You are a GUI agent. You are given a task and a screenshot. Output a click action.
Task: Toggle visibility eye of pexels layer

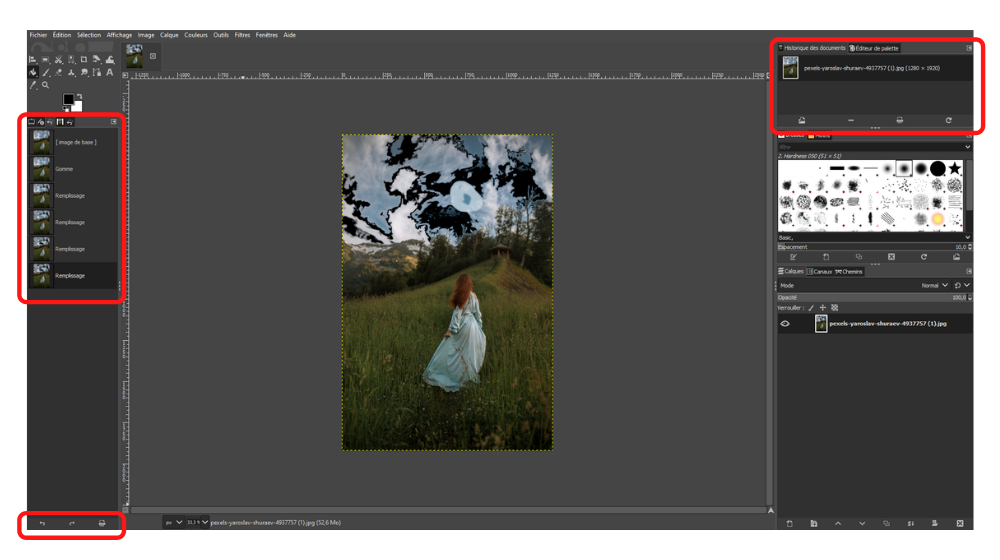785,323
